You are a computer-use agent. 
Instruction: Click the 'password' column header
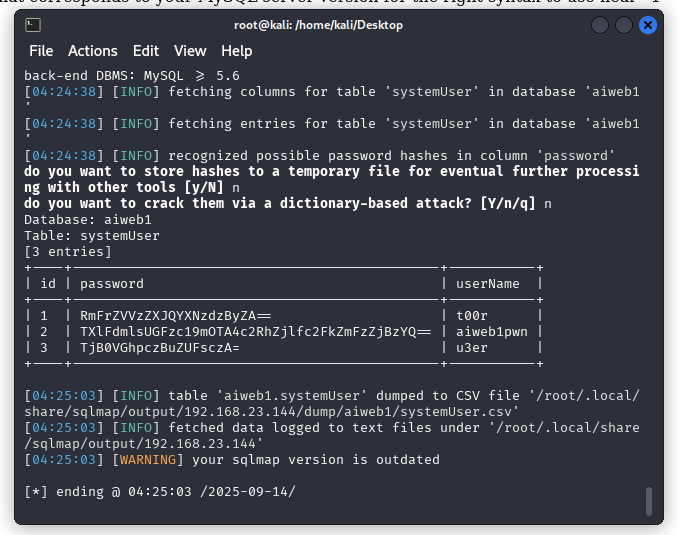(112, 284)
